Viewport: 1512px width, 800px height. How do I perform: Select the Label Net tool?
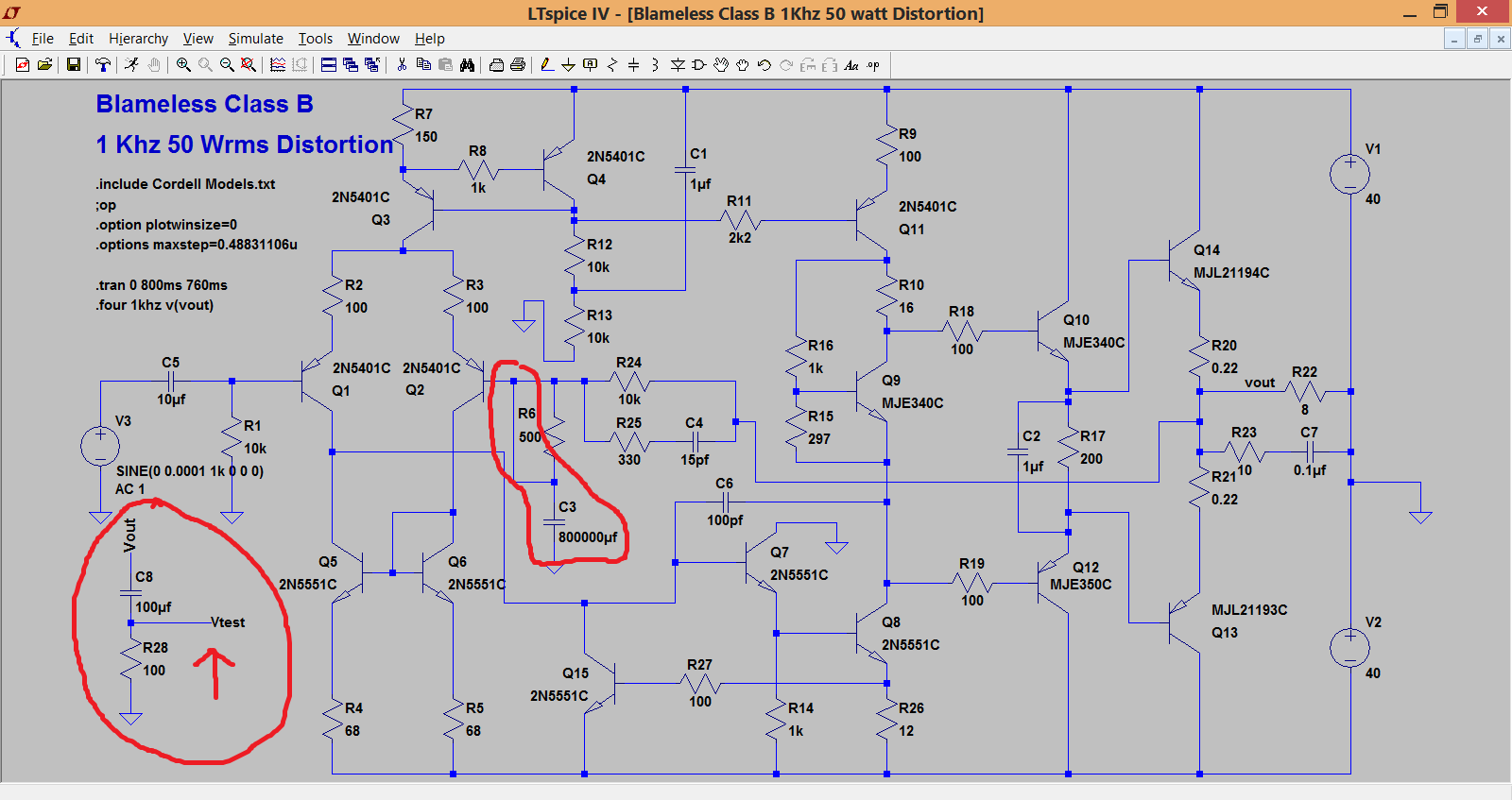tap(590, 65)
